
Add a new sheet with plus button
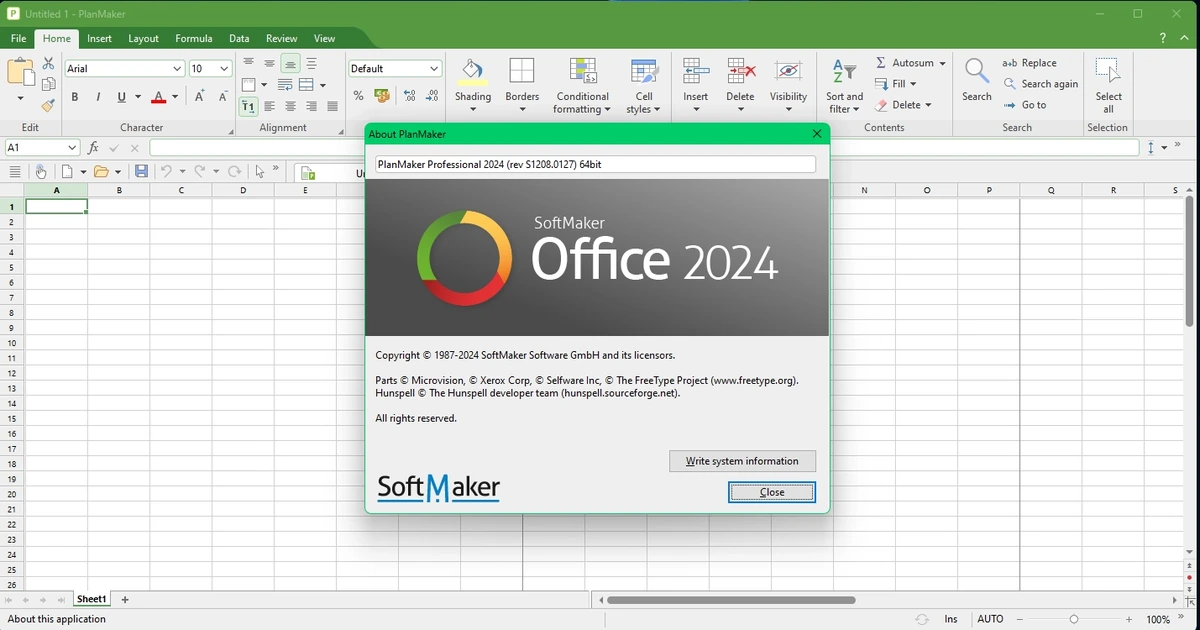pos(125,599)
